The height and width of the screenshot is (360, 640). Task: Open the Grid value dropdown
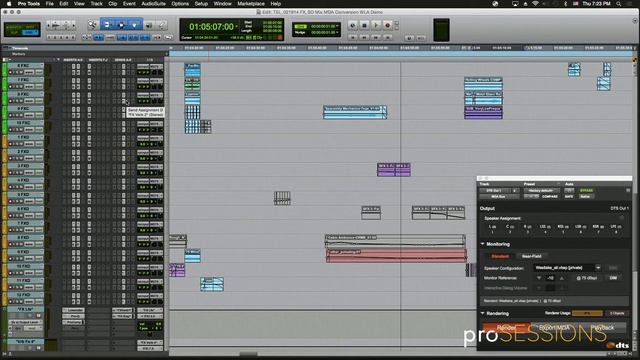coord(337,26)
